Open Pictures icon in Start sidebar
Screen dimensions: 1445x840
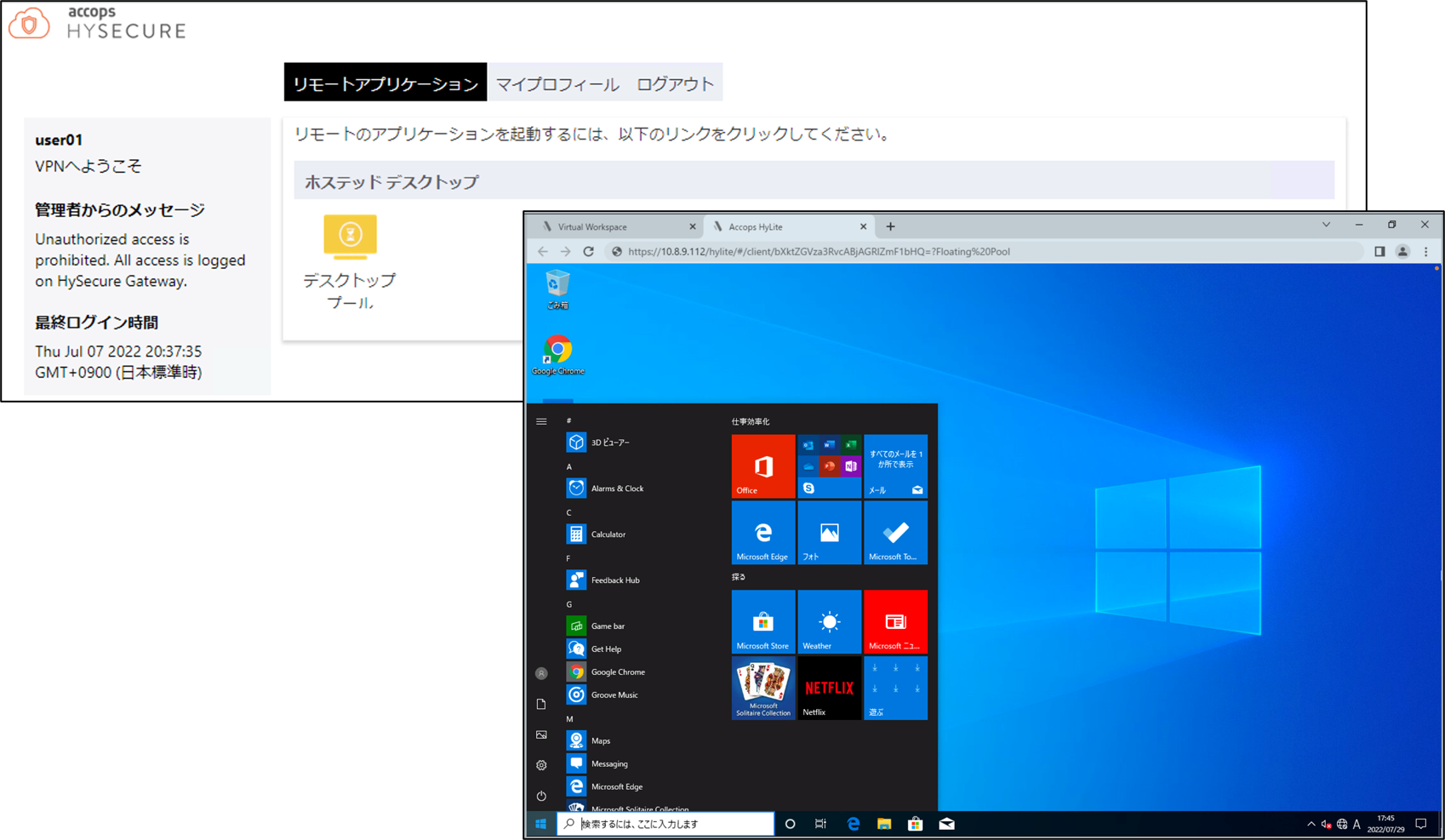click(x=541, y=734)
